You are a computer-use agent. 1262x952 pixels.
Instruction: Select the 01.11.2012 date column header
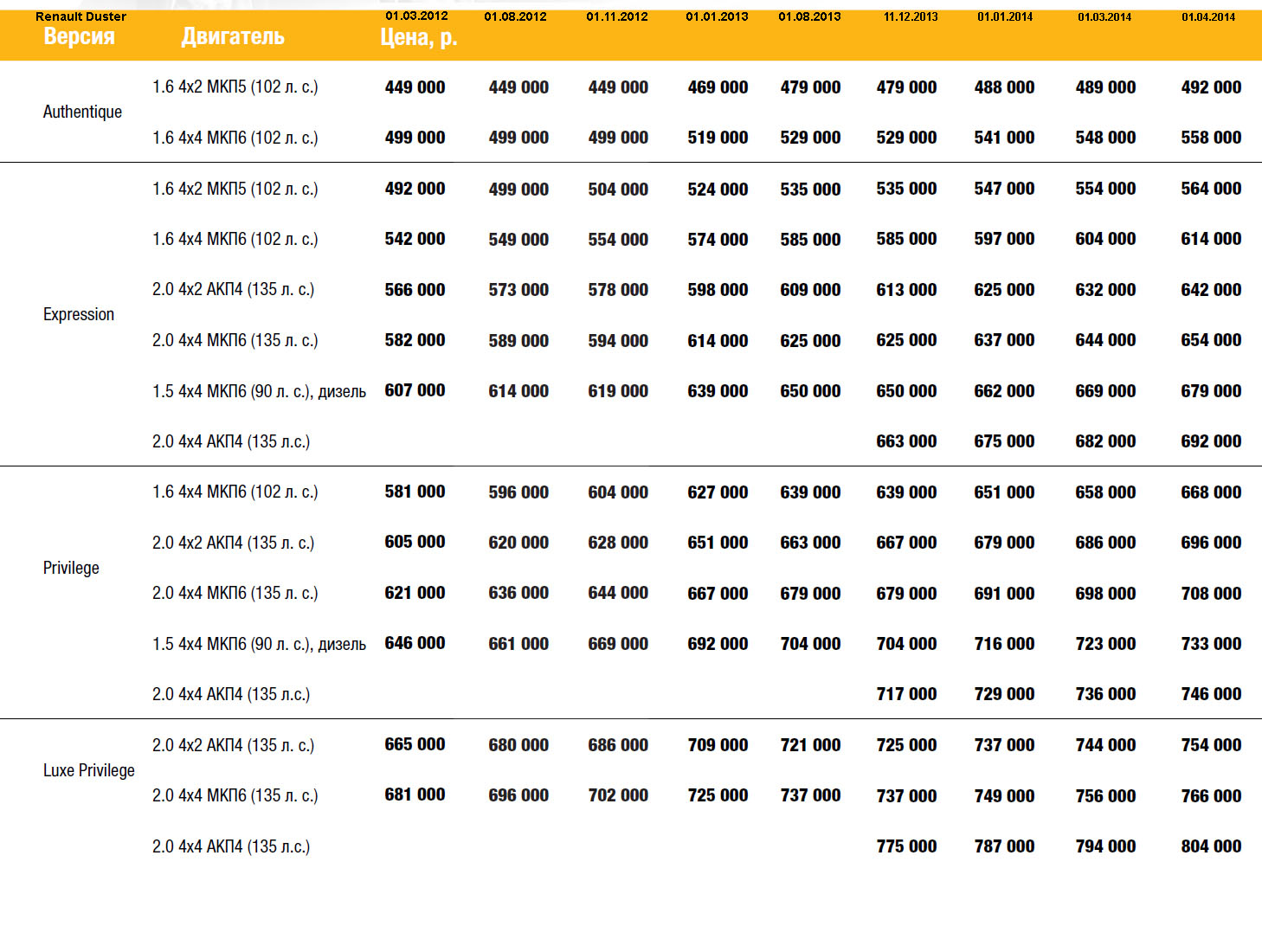point(617,16)
